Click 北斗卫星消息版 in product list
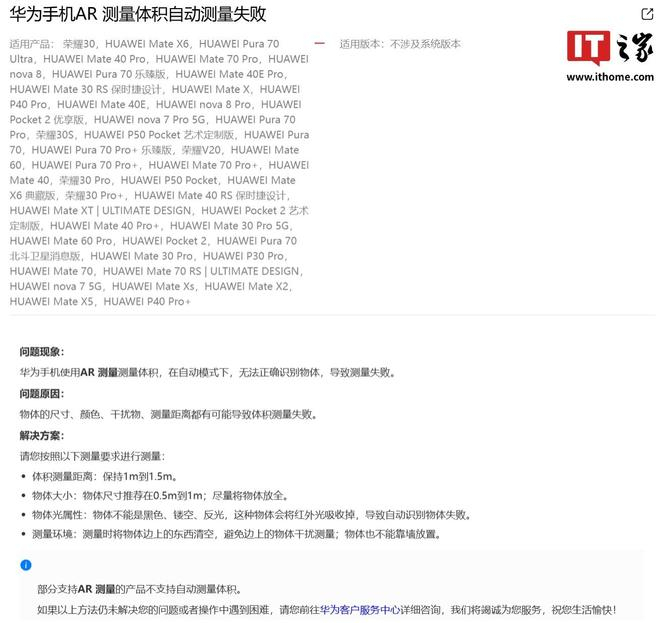 tap(45, 256)
